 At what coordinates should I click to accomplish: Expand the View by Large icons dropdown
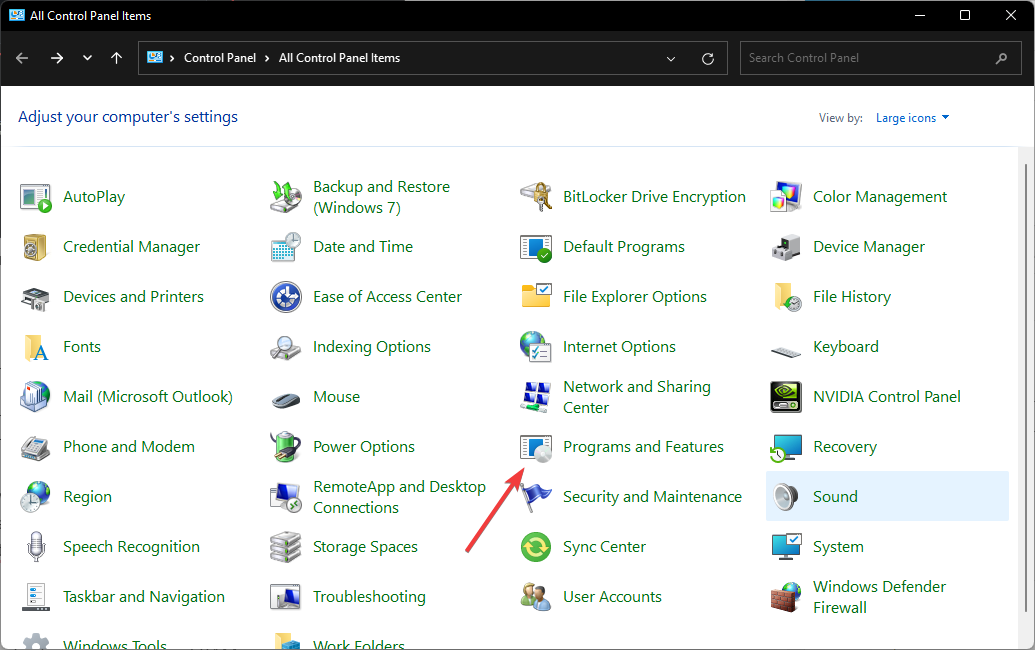(x=912, y=118)
